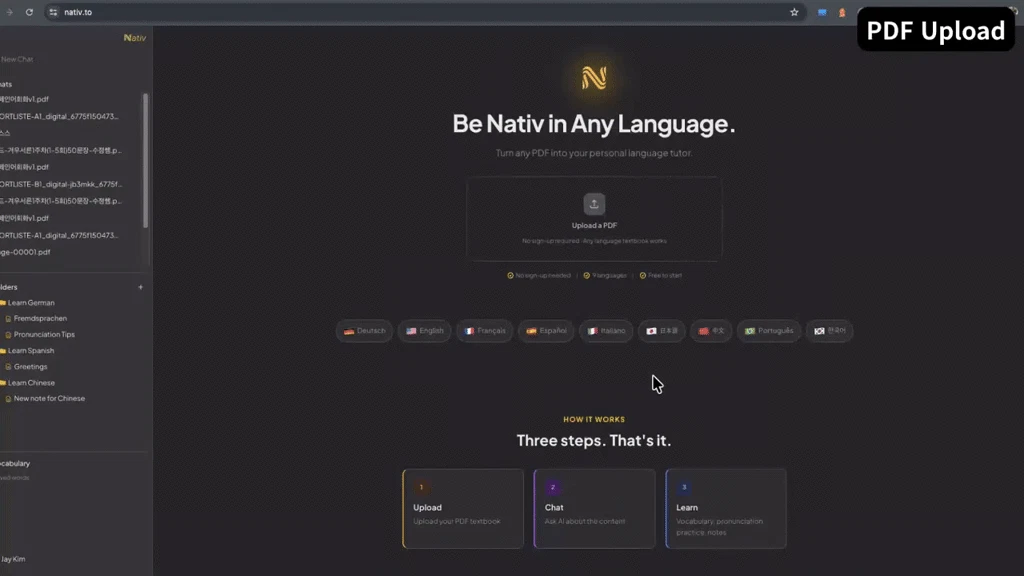The image size is (1024, 576).
Task: Select Español language chip
Action: (546, 331)
